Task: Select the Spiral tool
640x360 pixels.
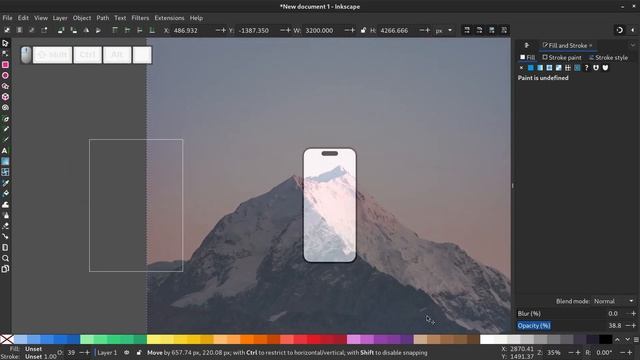Action: (5, 108)
